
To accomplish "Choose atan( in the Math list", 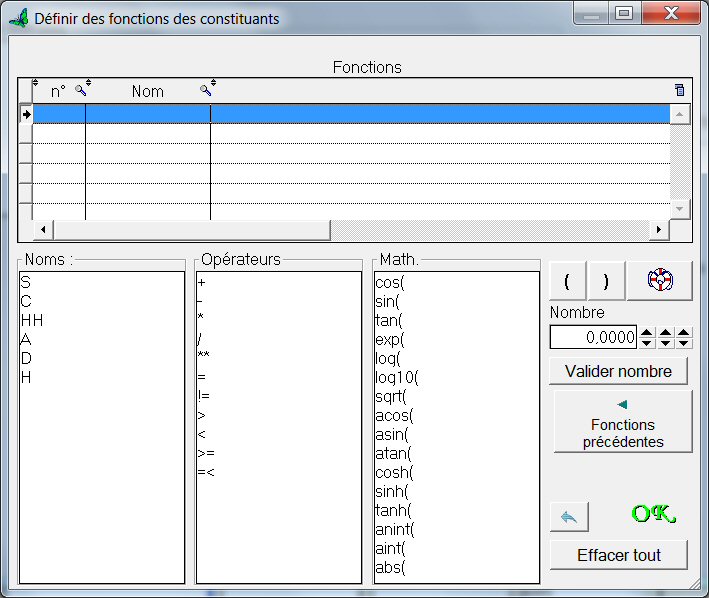I will coord(393,453).
